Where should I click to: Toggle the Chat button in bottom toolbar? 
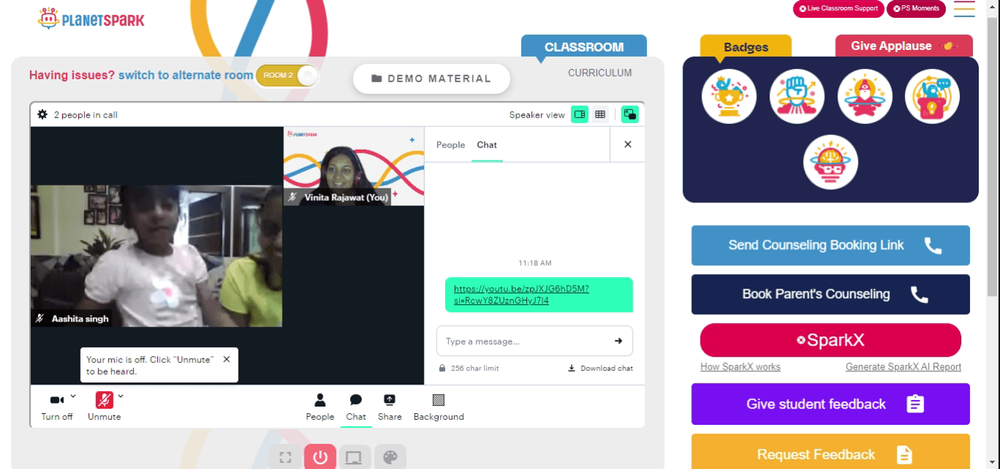(x=356, y=407)
